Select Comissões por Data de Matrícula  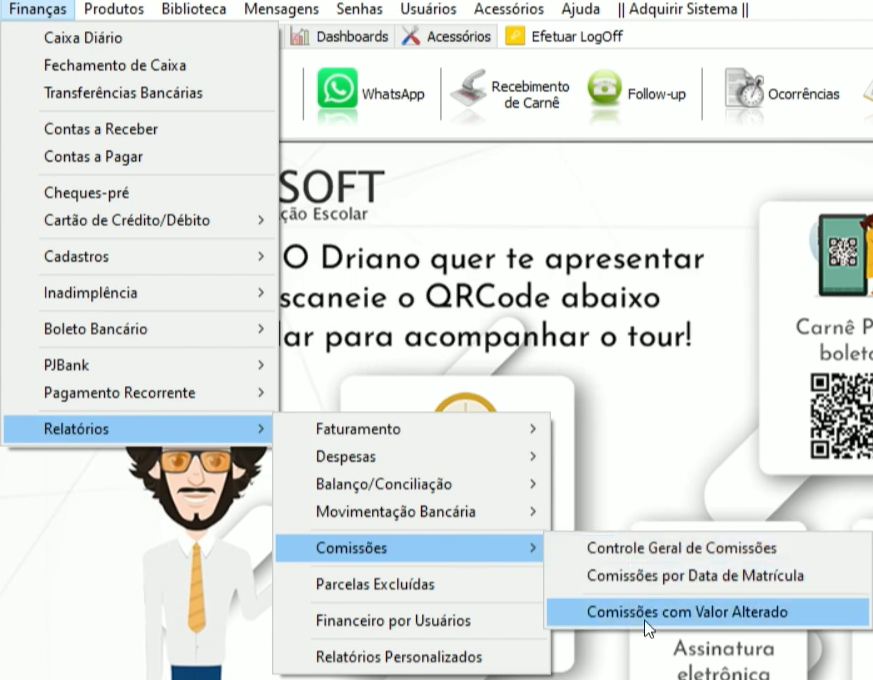708,575
